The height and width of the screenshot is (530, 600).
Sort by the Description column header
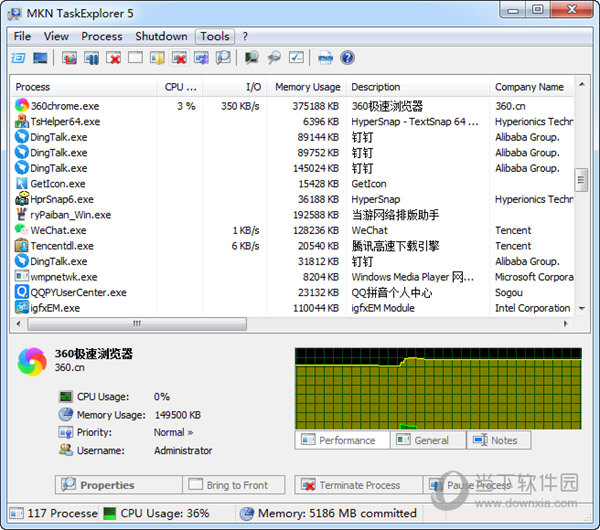click(418, 87)
